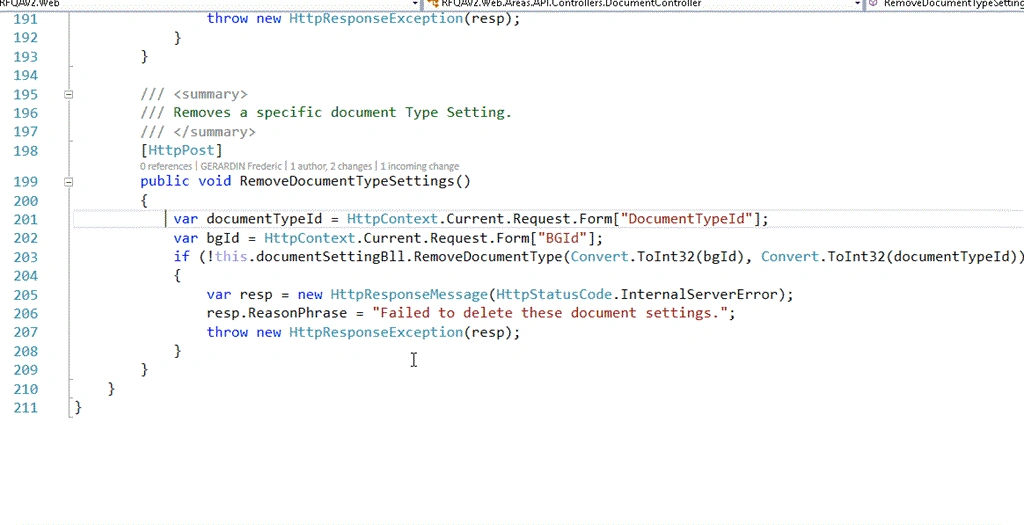The height and width of the screenshot is (525, 1024).
Task: Collapse the summary comment block at line 195
Action: coord(68,95)
